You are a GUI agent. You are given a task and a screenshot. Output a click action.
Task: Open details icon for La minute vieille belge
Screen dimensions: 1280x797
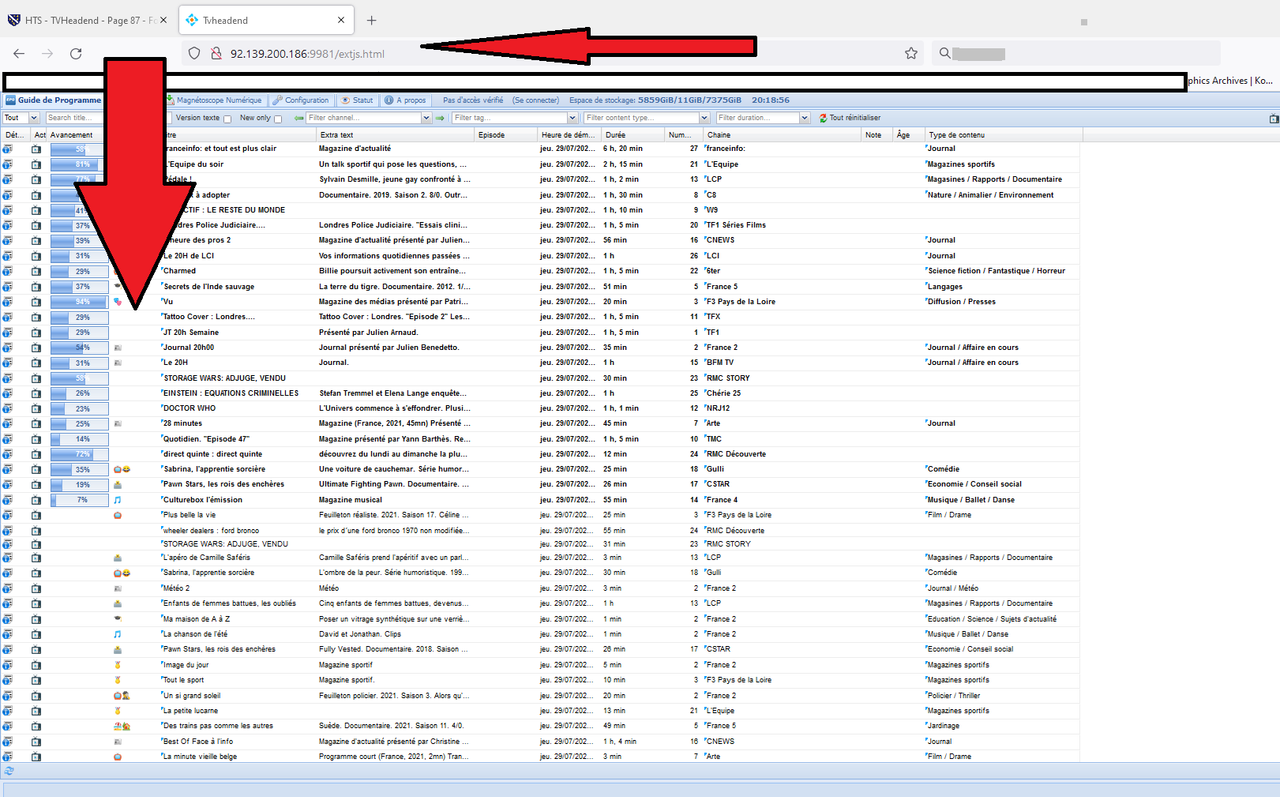(x=7, y=756)
